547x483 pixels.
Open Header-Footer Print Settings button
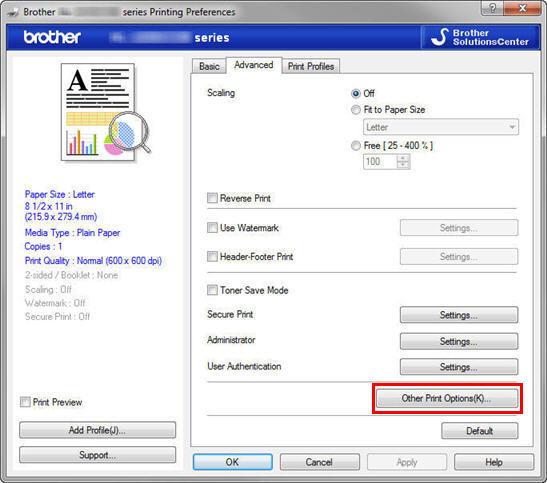(x=459, y=257)
